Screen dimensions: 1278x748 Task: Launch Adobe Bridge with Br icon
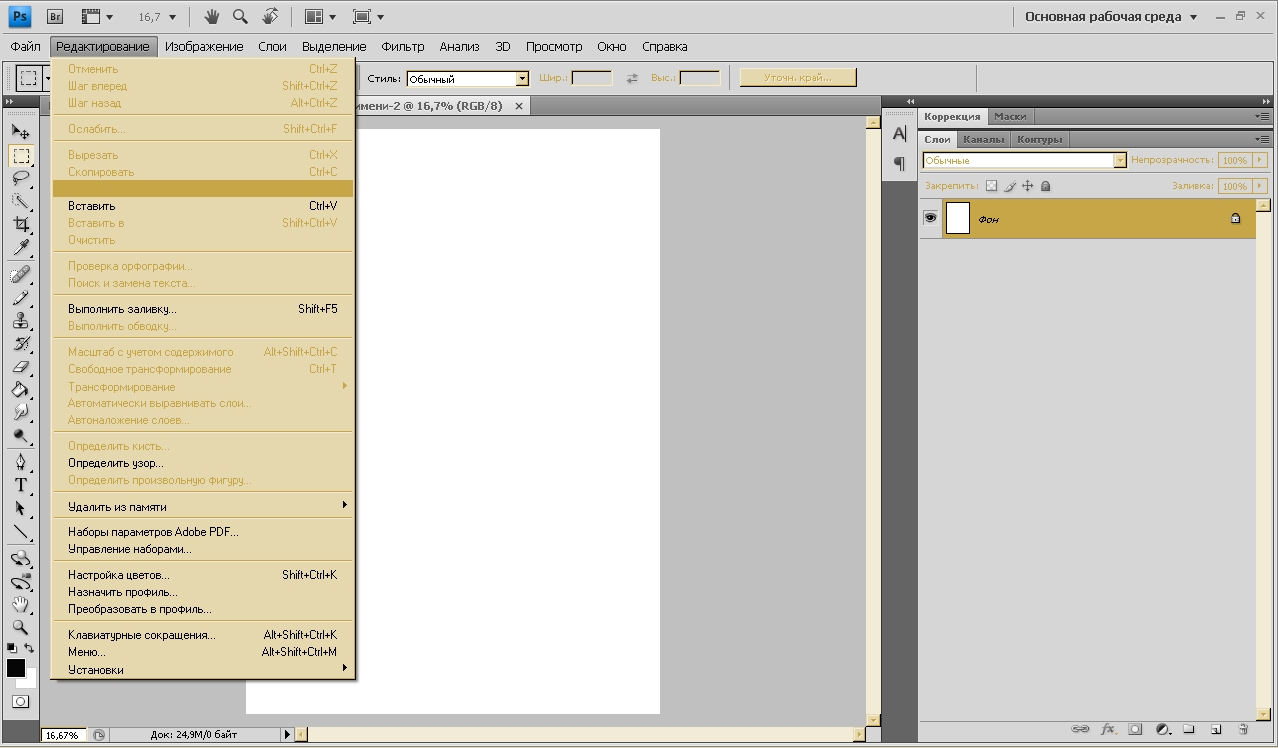[56, 16]
